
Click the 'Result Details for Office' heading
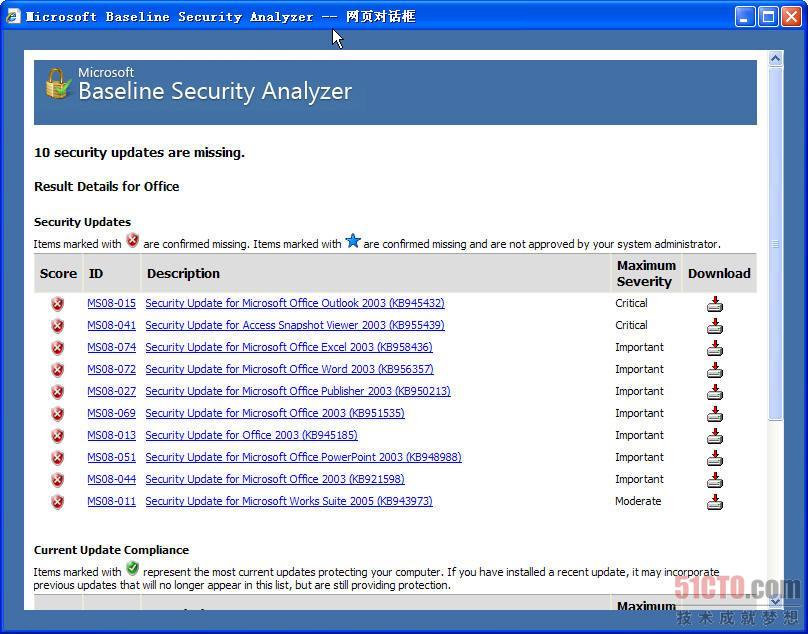tap(107, 187)
